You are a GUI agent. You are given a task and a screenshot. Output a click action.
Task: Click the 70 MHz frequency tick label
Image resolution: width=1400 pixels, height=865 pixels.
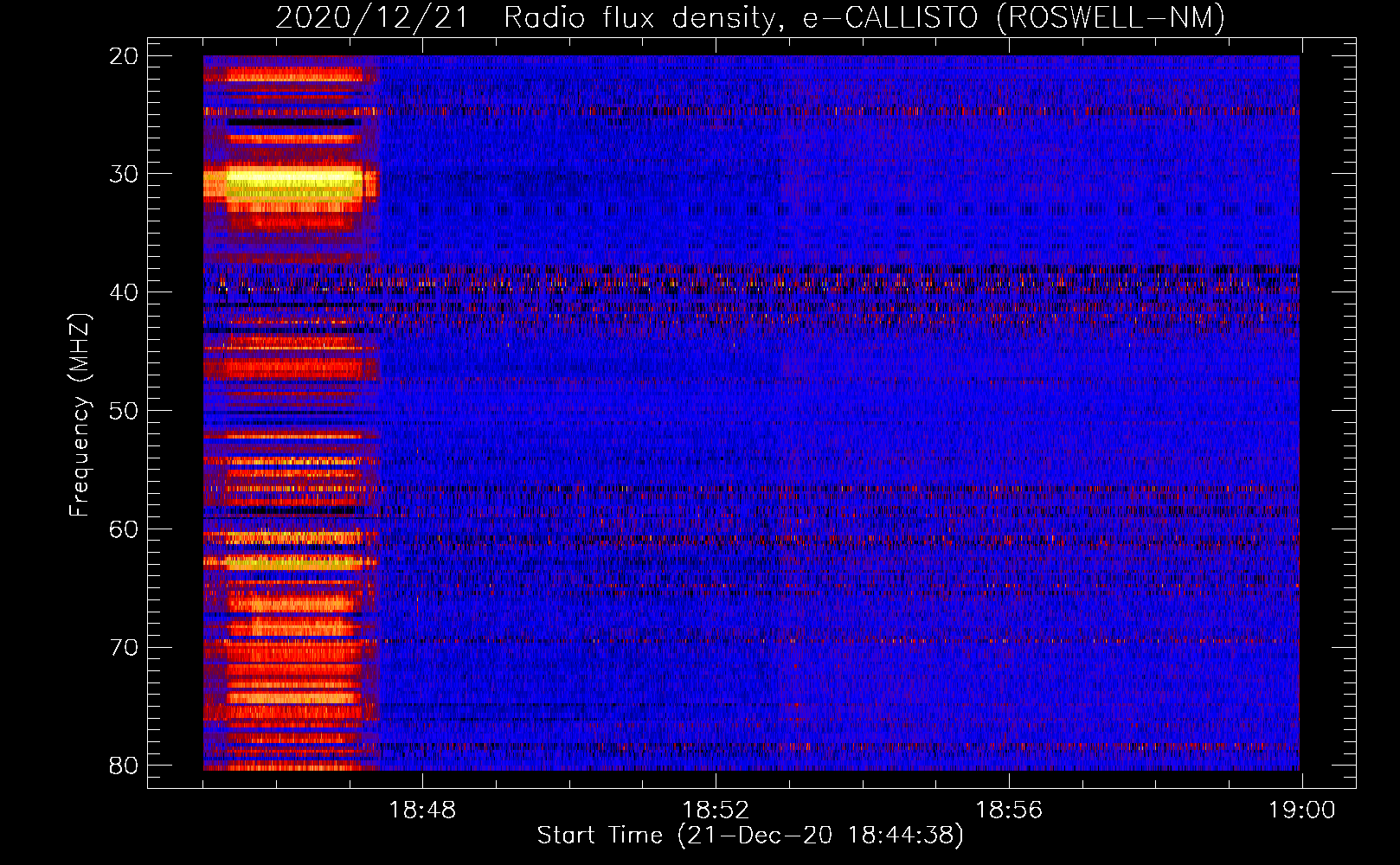click(x=124, y=648)
